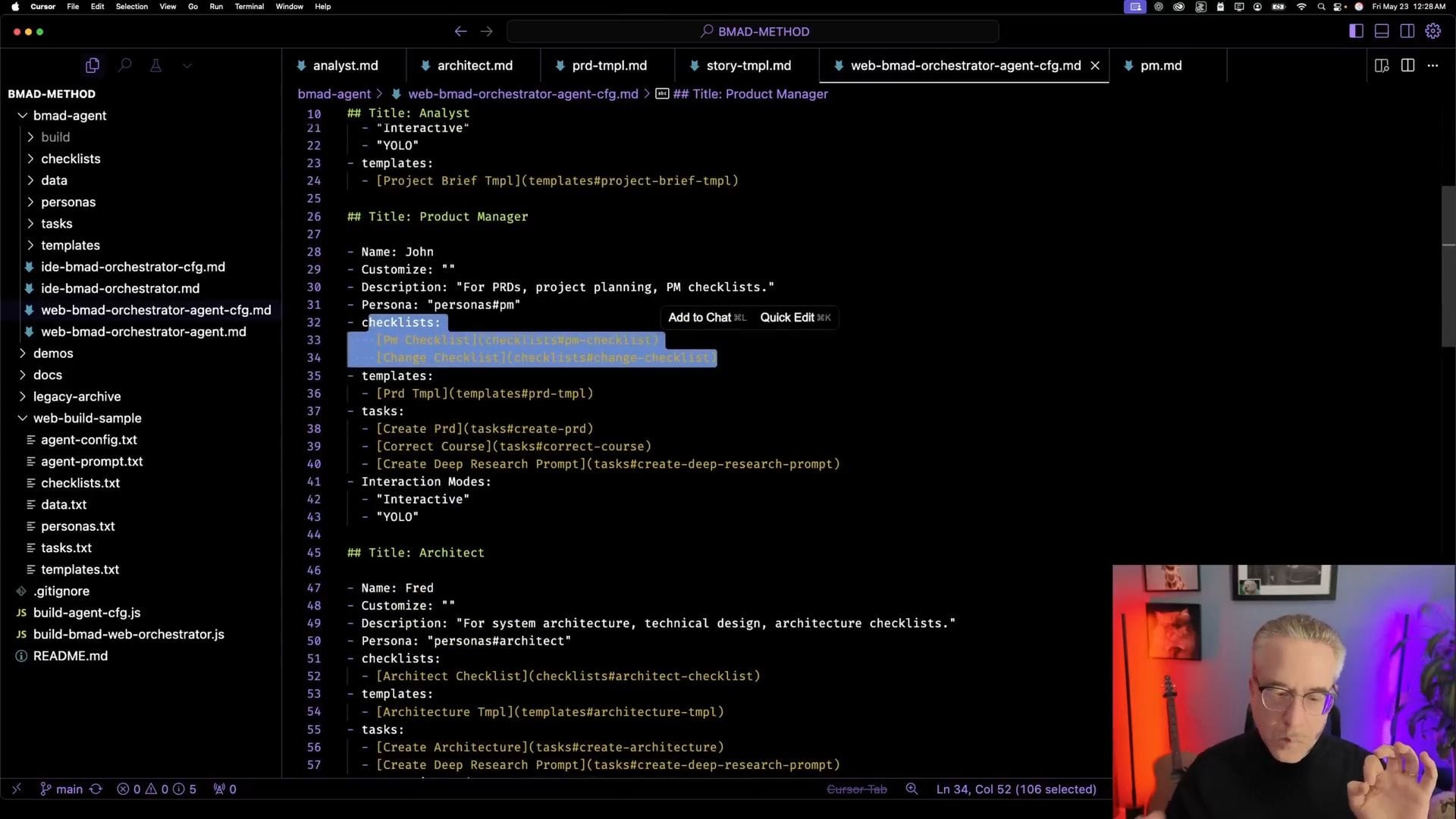Image resolution: width=1456 pixels, height=819 pixels.
Task: Switch to the architect.md tab
Action: pos(475,66)
